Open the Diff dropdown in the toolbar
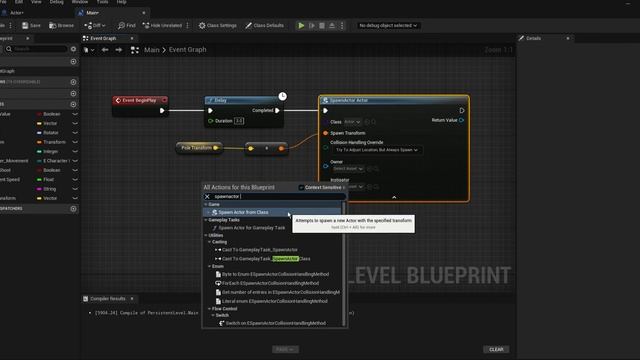640x360 pixels. pos(94,25)
